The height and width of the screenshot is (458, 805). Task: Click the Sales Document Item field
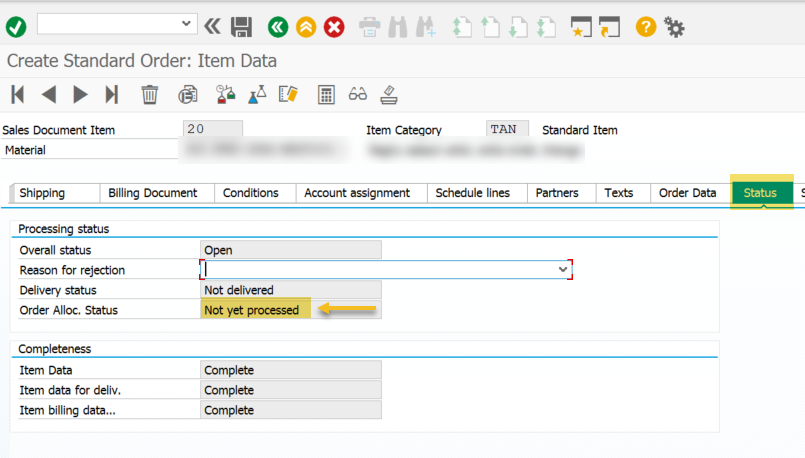pos(213,130)
